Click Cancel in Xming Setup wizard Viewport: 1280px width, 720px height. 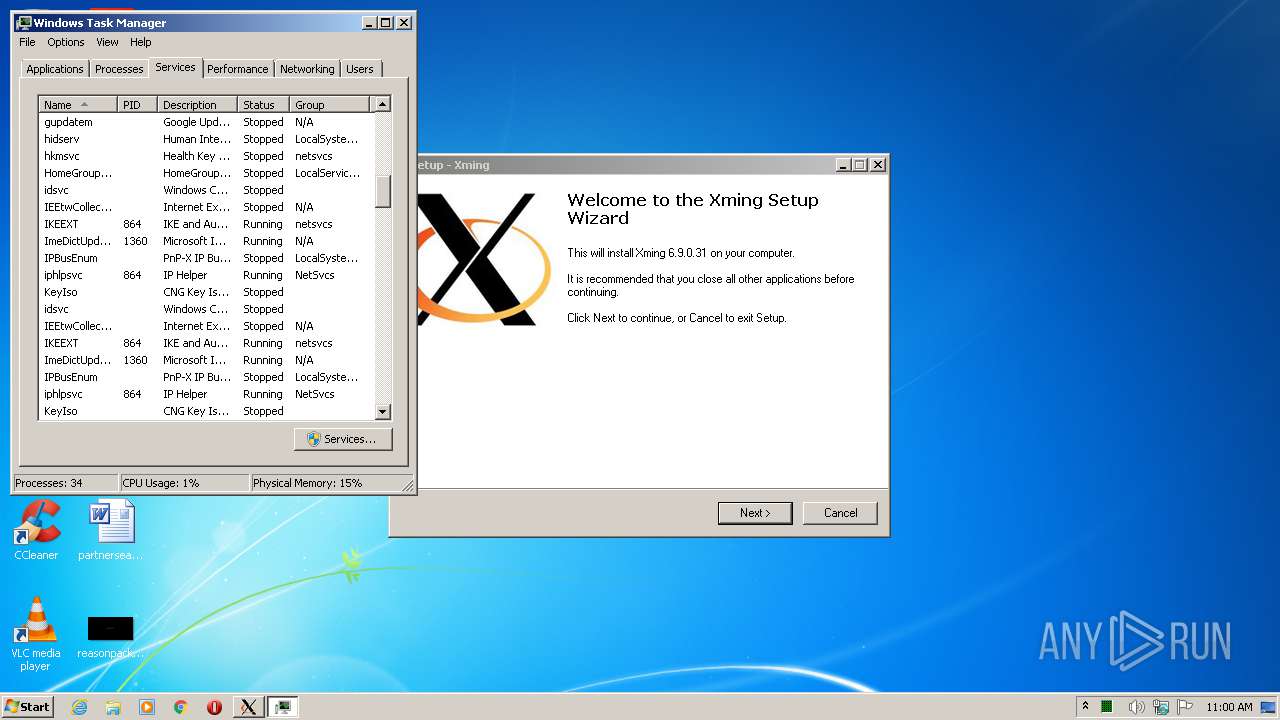[x=840, y=513]
